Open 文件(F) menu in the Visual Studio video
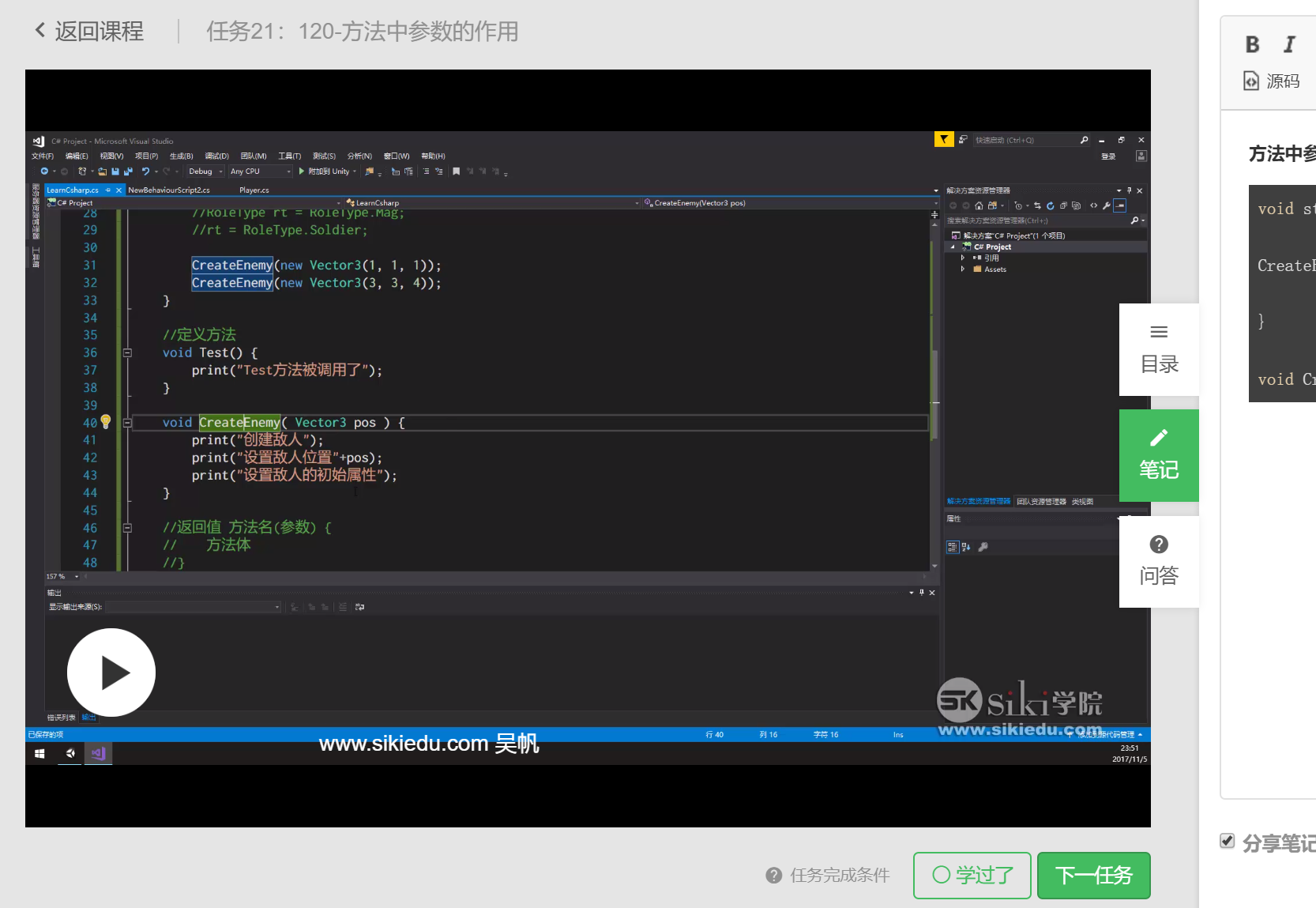 (x=43, y=156)
